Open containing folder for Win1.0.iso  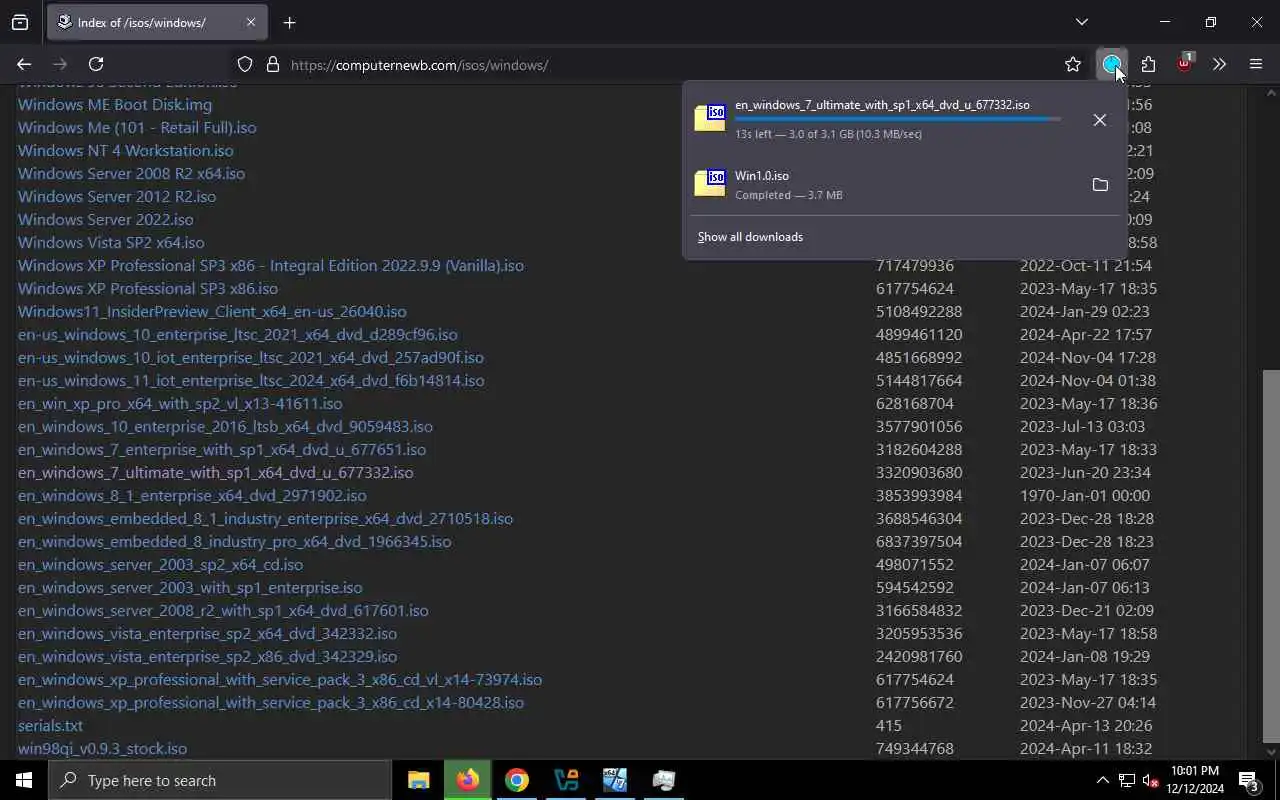[x=1100, y=185]
